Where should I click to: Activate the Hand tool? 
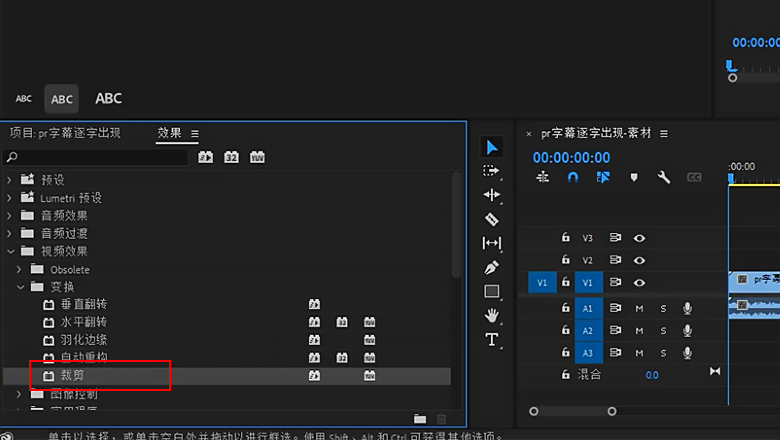491,315
